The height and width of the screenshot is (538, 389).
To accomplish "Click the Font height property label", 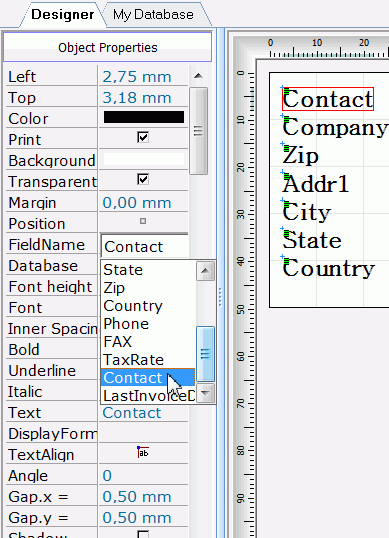I will click(50, 287).
